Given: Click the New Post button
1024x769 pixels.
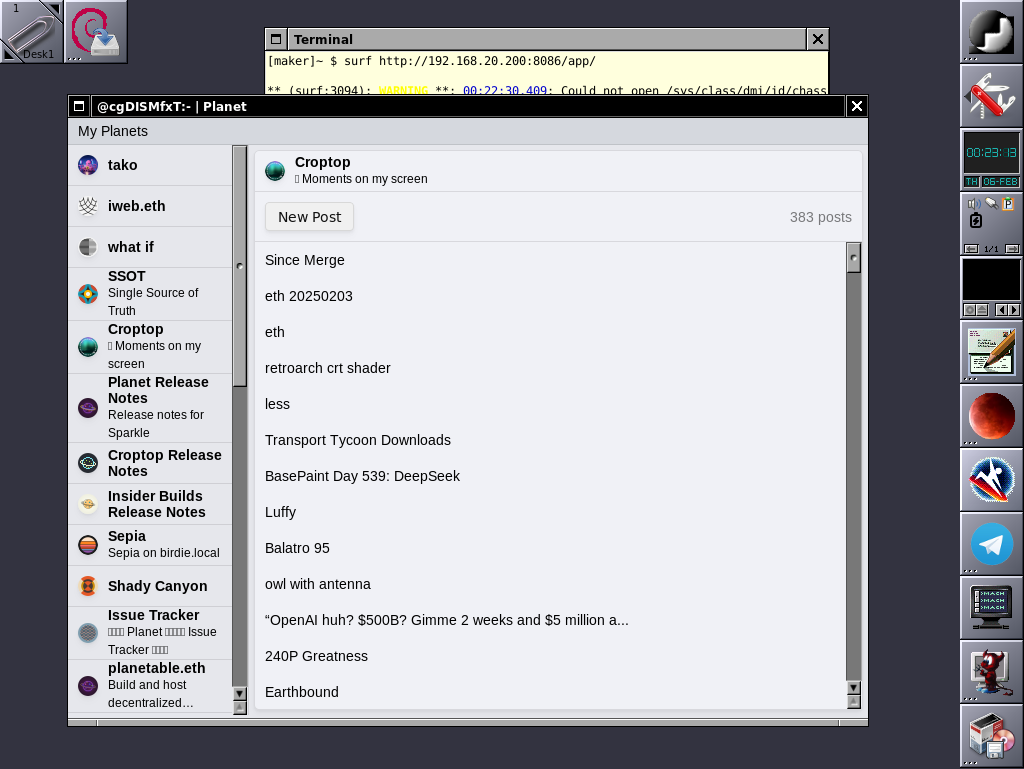Looking at the screenshot, I should (x=308, y=216).
